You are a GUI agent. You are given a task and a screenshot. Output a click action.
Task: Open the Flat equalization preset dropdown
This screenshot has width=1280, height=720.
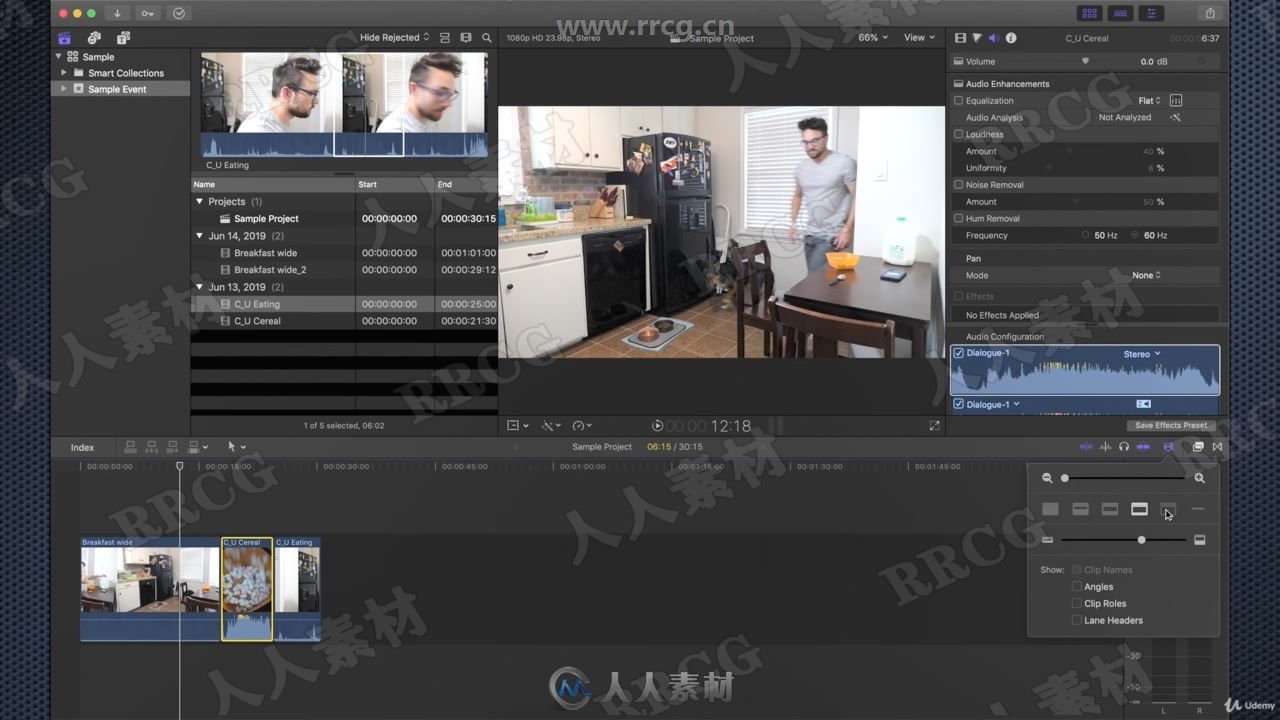click(x=1149, y=100)
